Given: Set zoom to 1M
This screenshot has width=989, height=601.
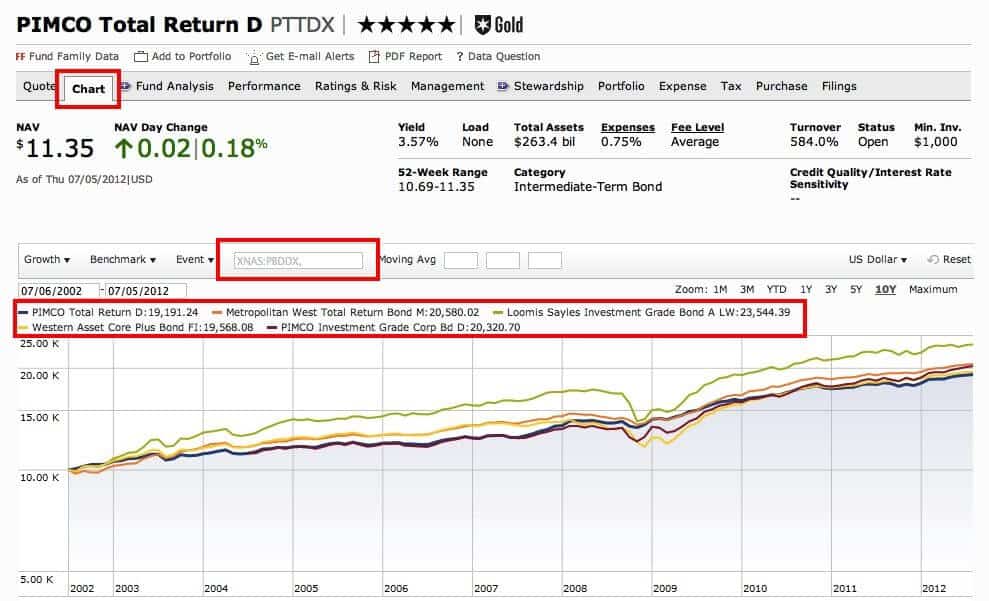Looking at the screenshot, I should (720, 289).
